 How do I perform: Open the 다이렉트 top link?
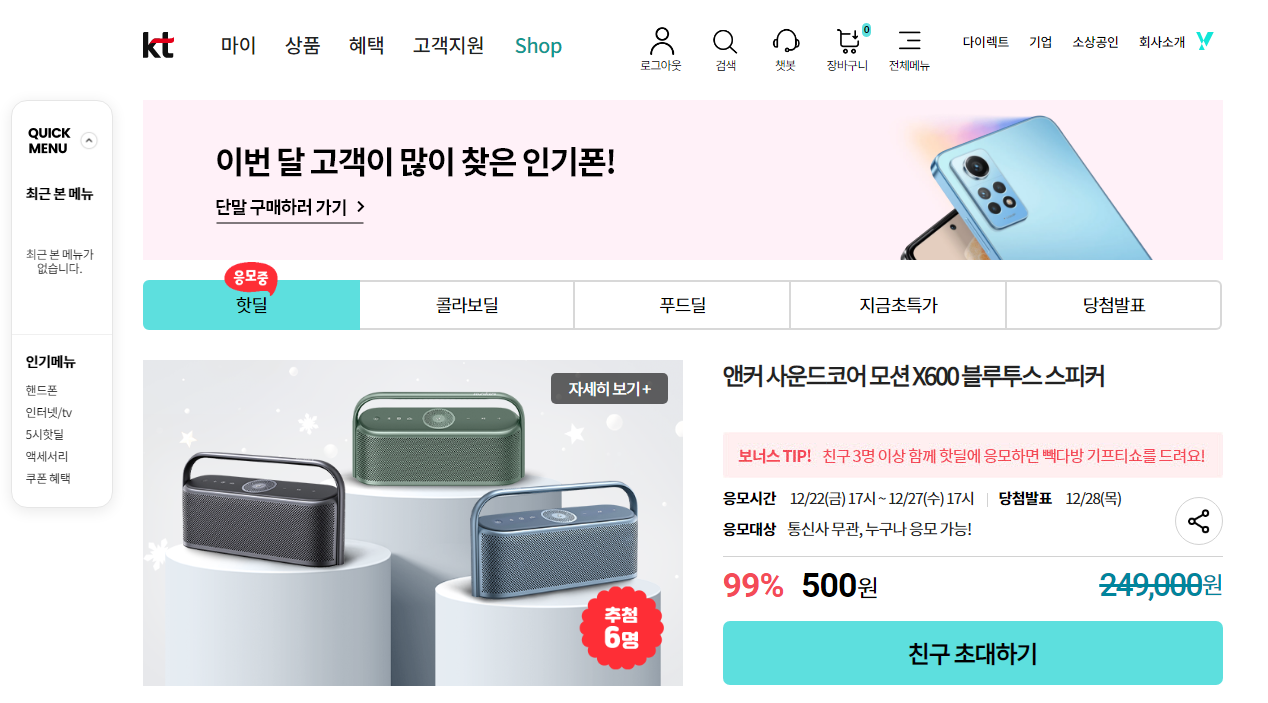pos(986,42)
